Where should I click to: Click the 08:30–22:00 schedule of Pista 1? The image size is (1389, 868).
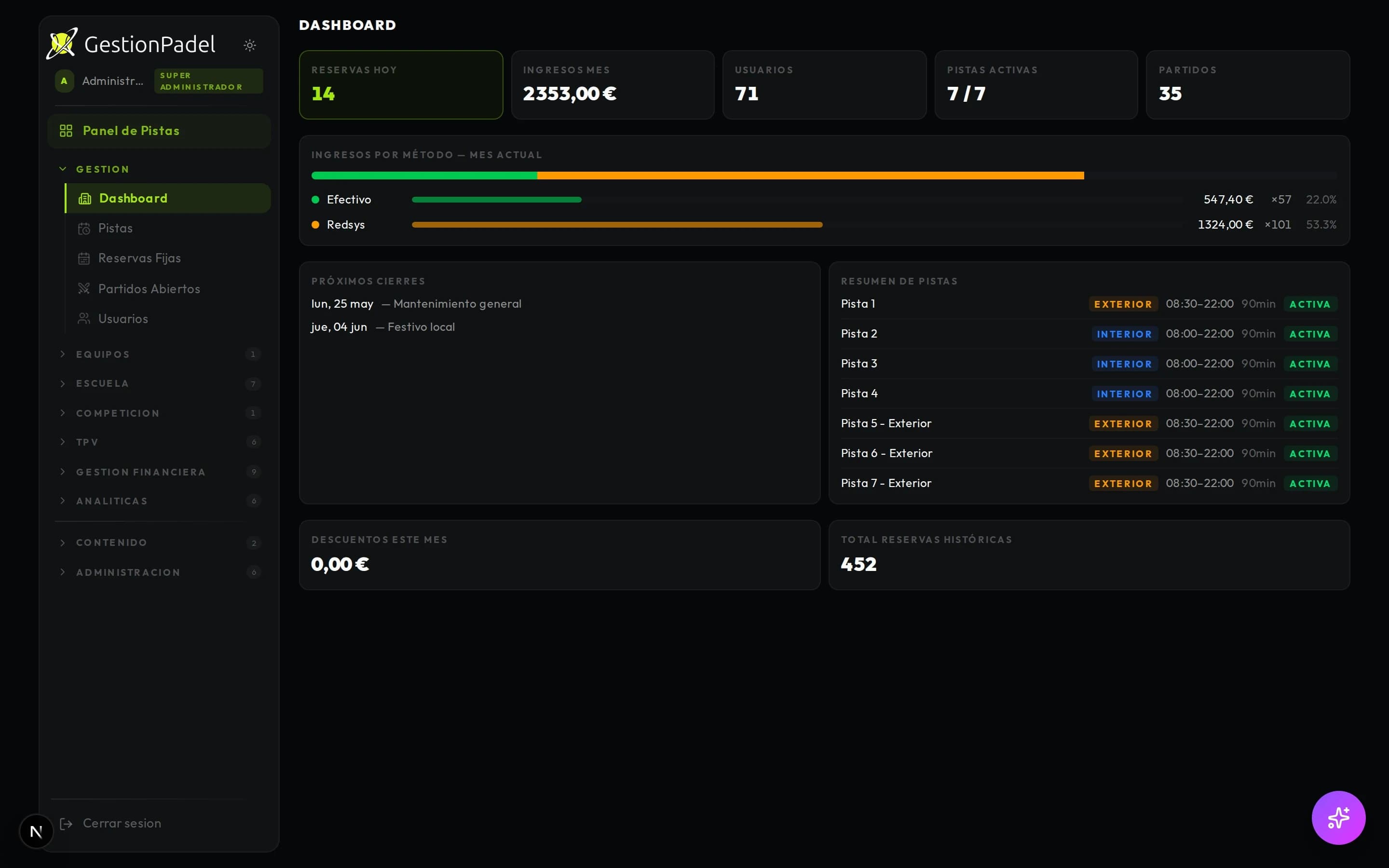(1199, 304)
